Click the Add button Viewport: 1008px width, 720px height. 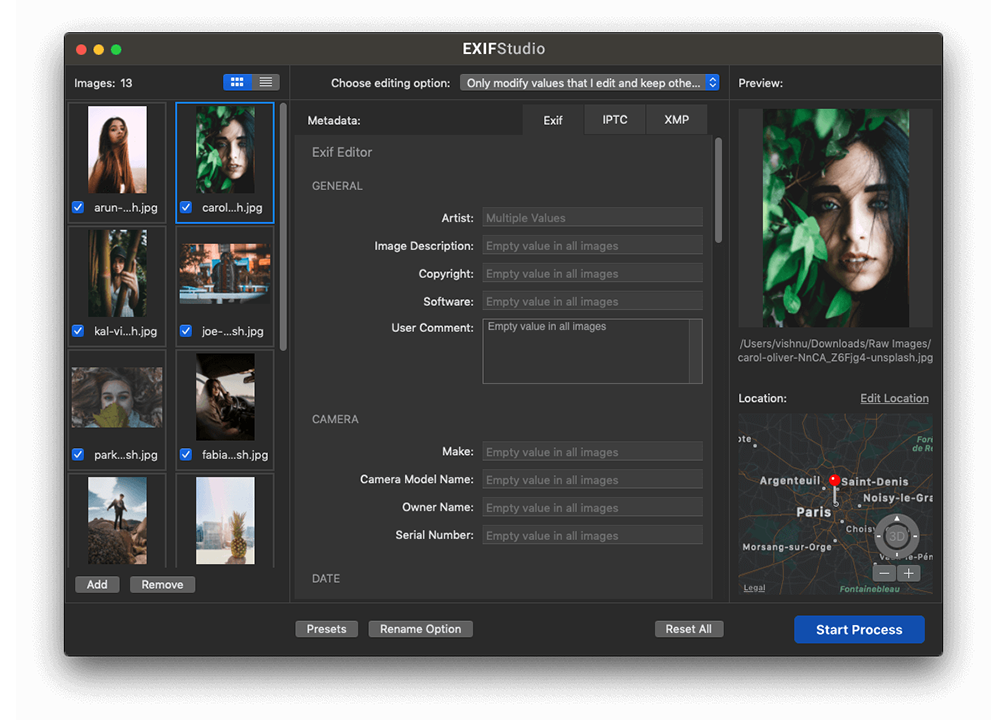click(97, 584)
